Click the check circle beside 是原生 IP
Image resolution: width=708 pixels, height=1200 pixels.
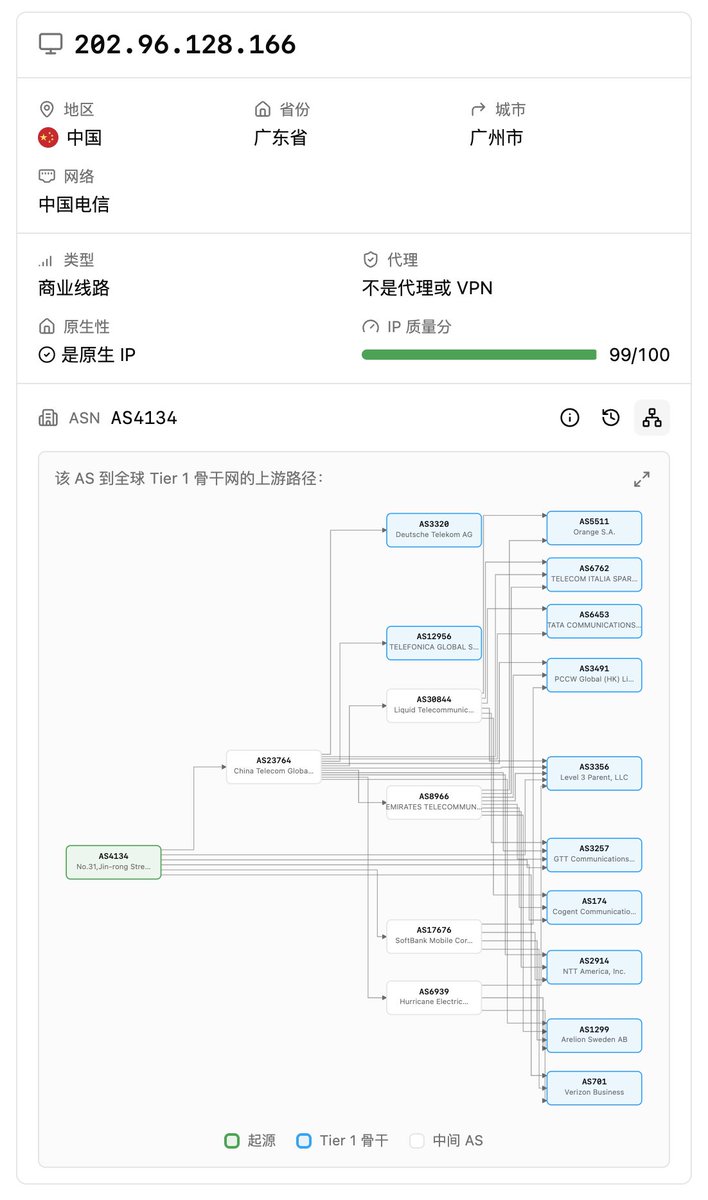(x=47, y=355)
